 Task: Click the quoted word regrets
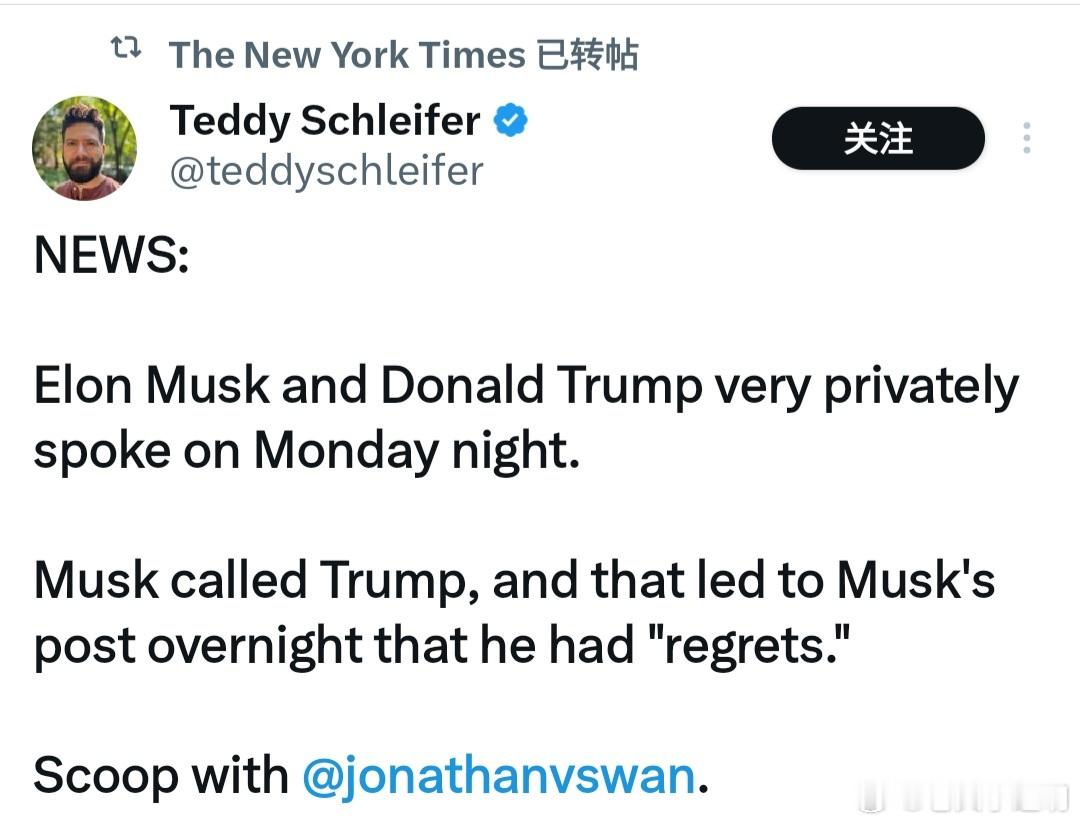tap(749, 646)
